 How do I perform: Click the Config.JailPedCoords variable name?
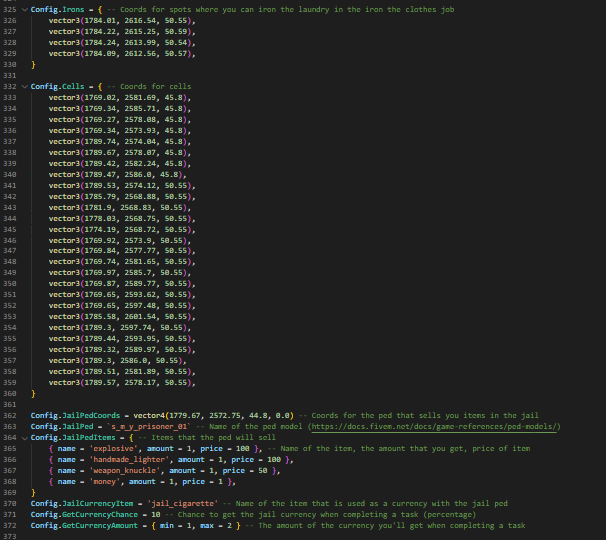tap(75, 416)
